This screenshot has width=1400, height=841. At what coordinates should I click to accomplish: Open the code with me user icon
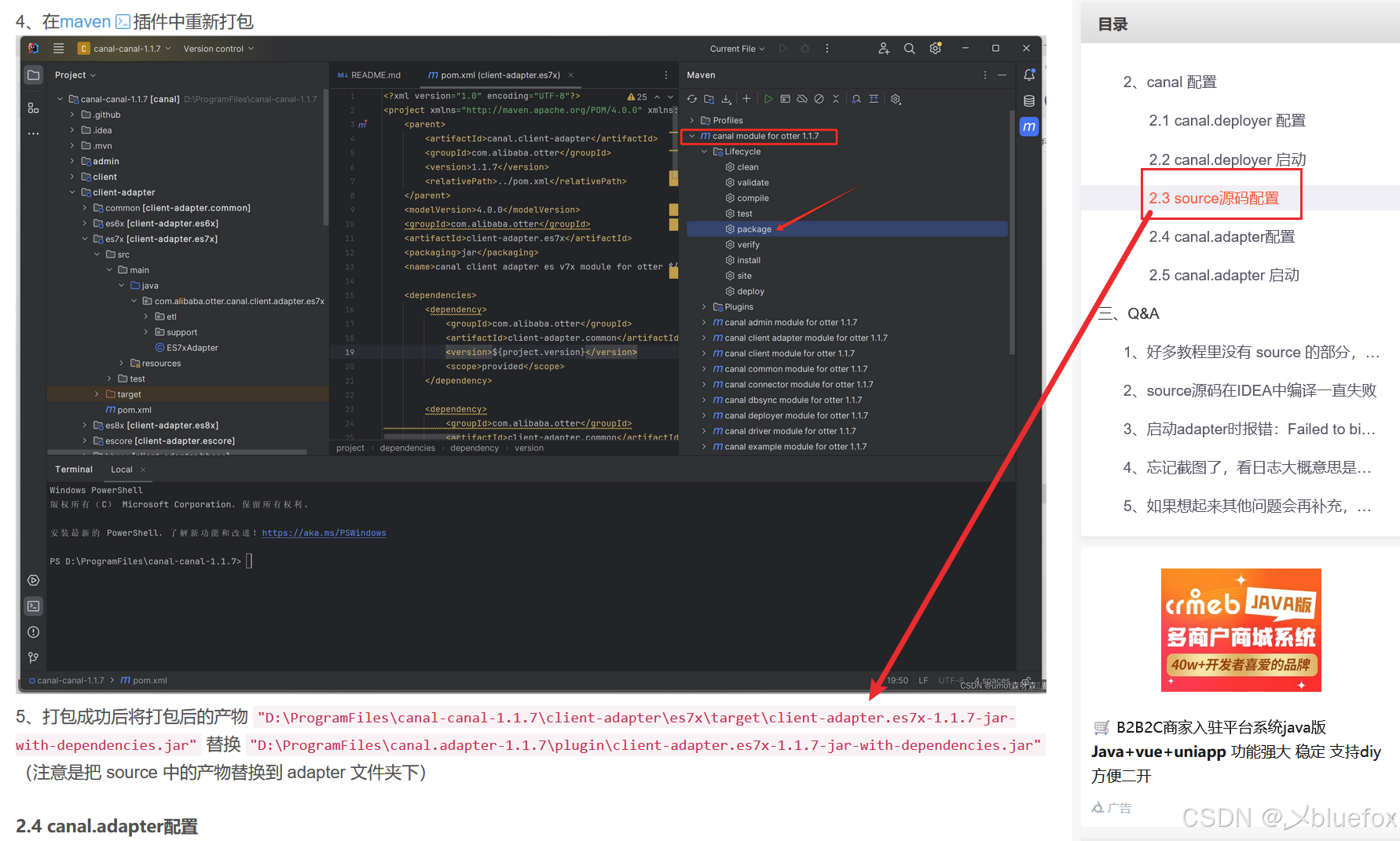(884, 49)
